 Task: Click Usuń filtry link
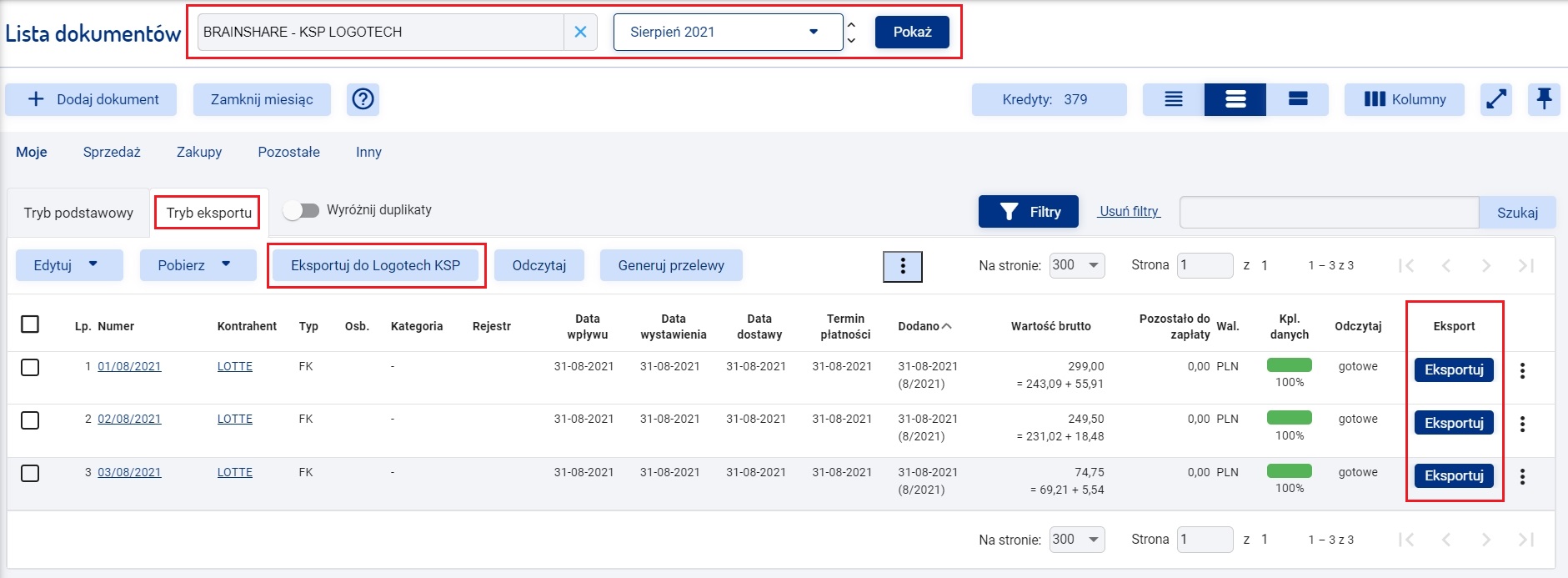coord(1129,211)
